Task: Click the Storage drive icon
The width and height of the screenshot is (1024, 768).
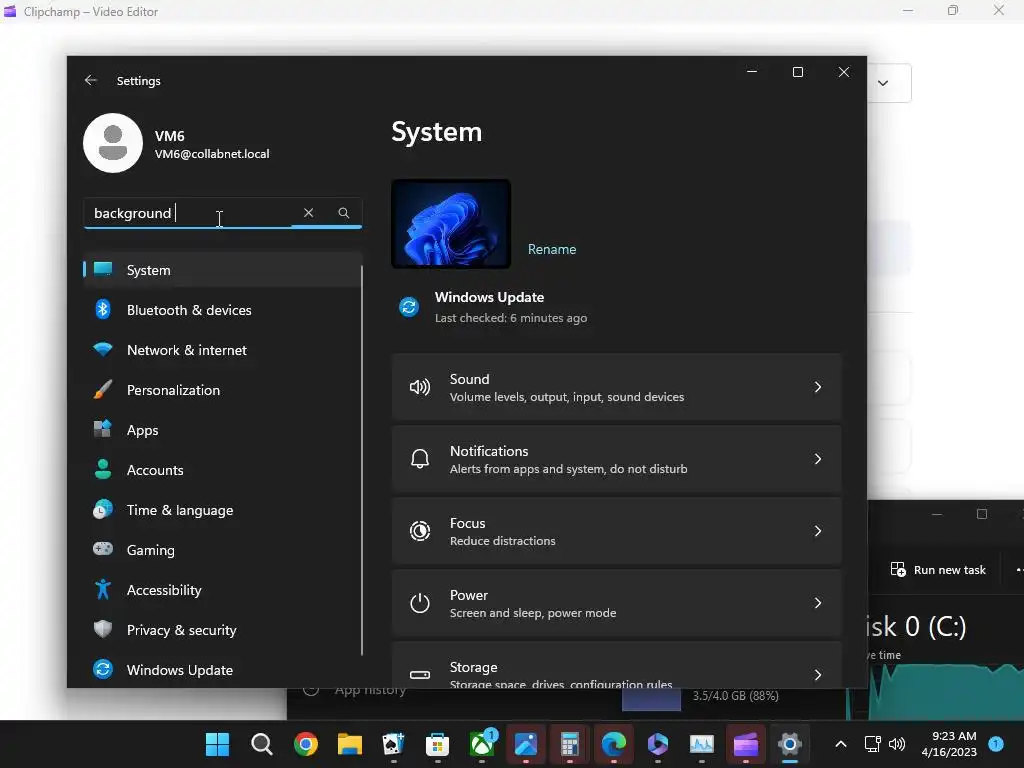Action: click(x=420, y=675)
